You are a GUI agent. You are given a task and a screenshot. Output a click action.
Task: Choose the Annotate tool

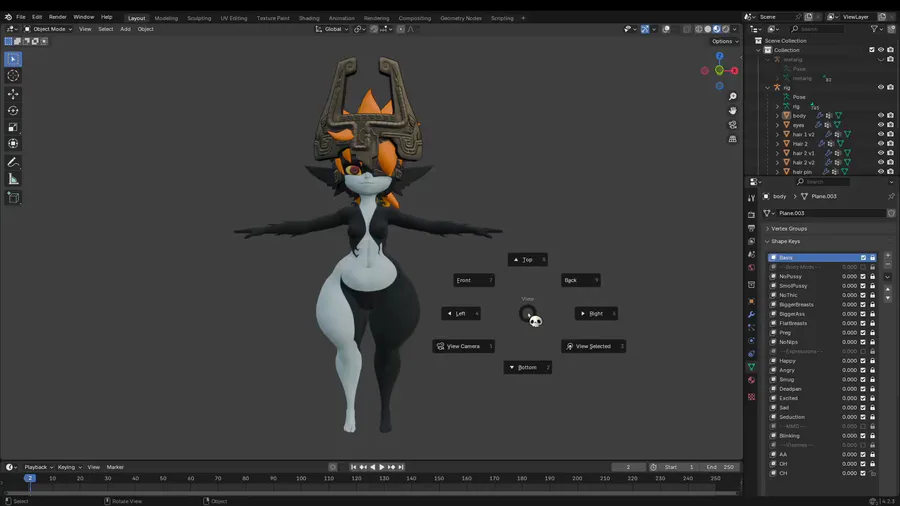coord(13,162)
